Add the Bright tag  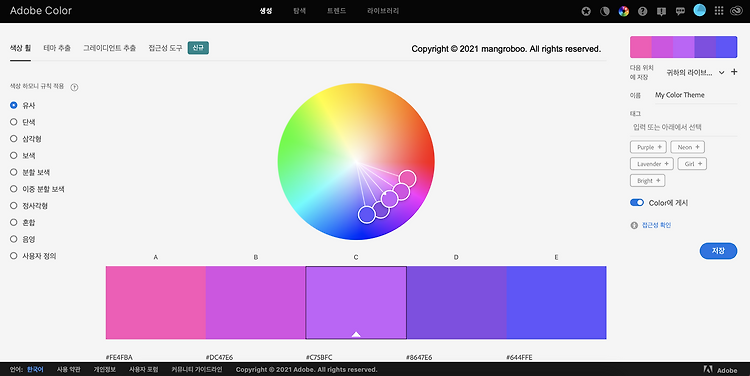click(x=648, y=180)
